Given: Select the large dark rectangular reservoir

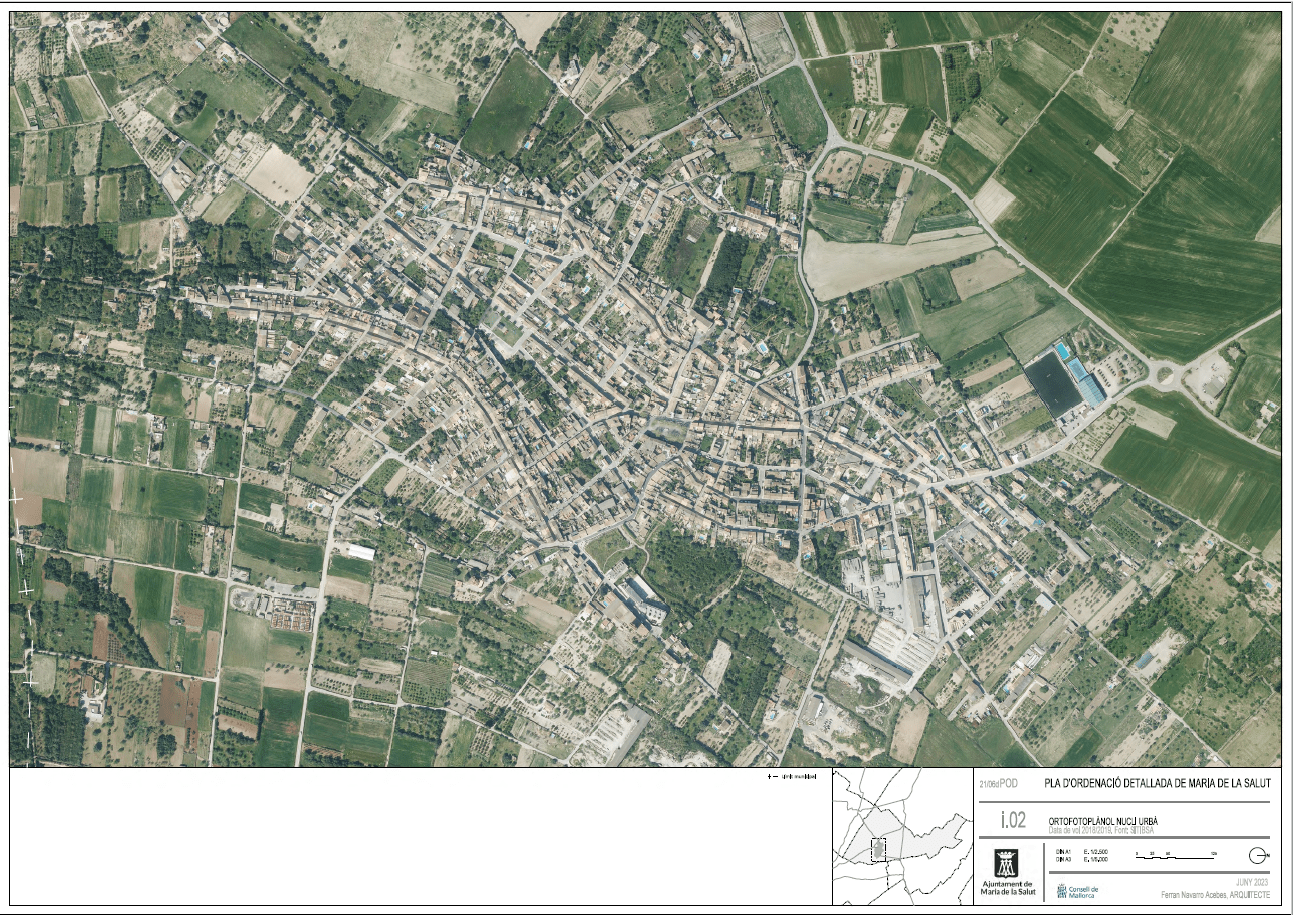Looking at the screenshot, I should pos(1052,385).
